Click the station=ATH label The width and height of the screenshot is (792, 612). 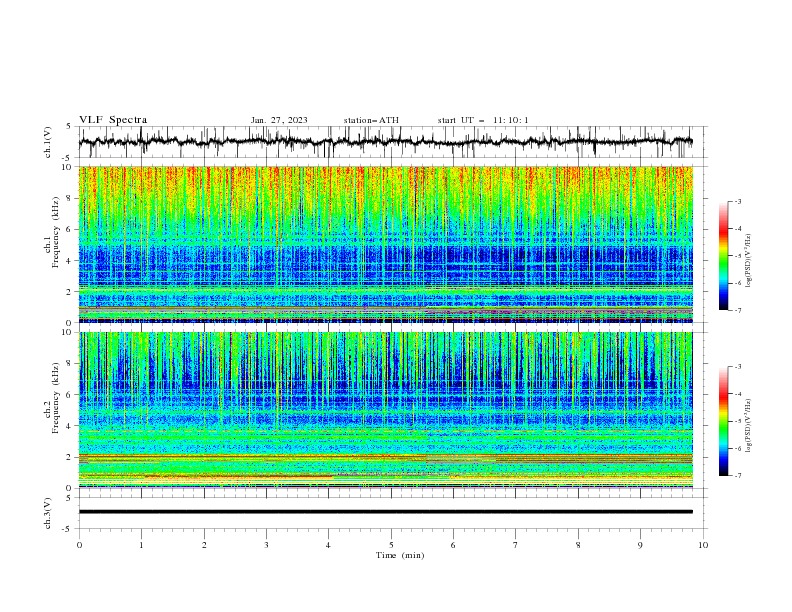(x=371, y=120)
